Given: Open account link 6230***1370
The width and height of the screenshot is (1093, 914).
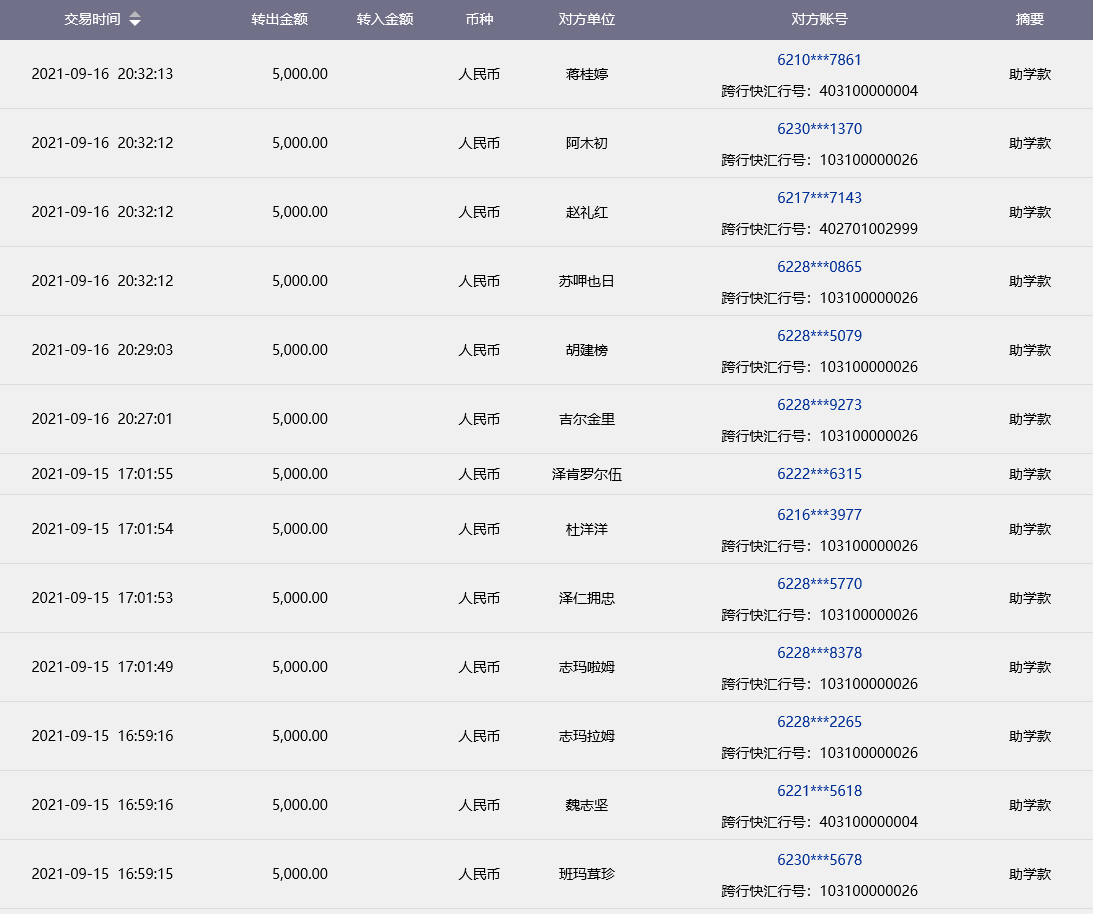Looking at the screenshot, I should point(819,129).
